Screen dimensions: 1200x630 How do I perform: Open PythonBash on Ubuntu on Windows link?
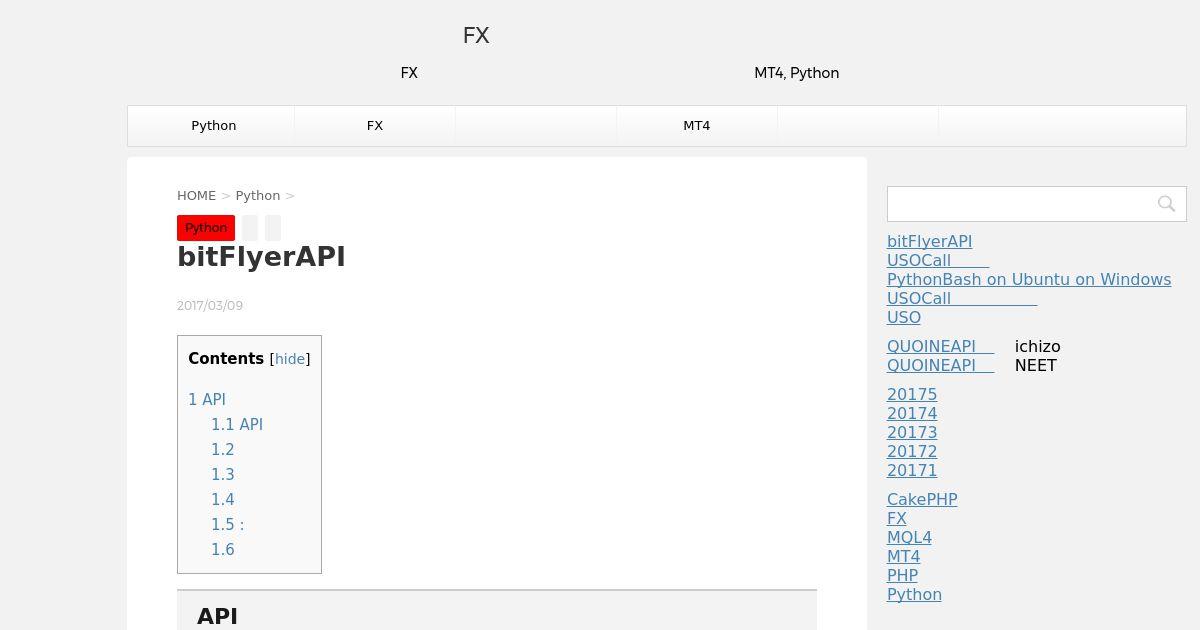click(x=1029, y=280)
